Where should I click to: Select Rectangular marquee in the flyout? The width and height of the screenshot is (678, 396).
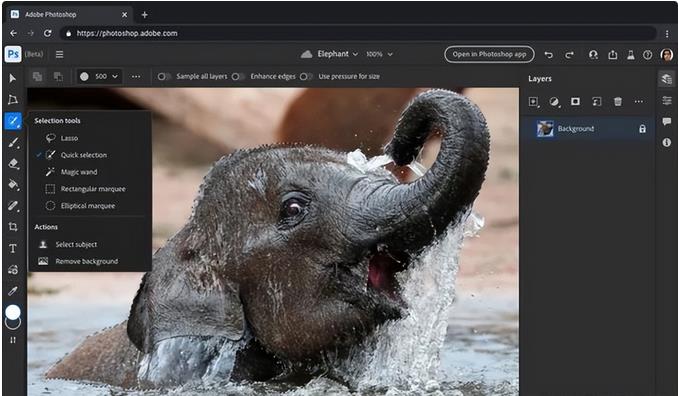pos(93,189)
